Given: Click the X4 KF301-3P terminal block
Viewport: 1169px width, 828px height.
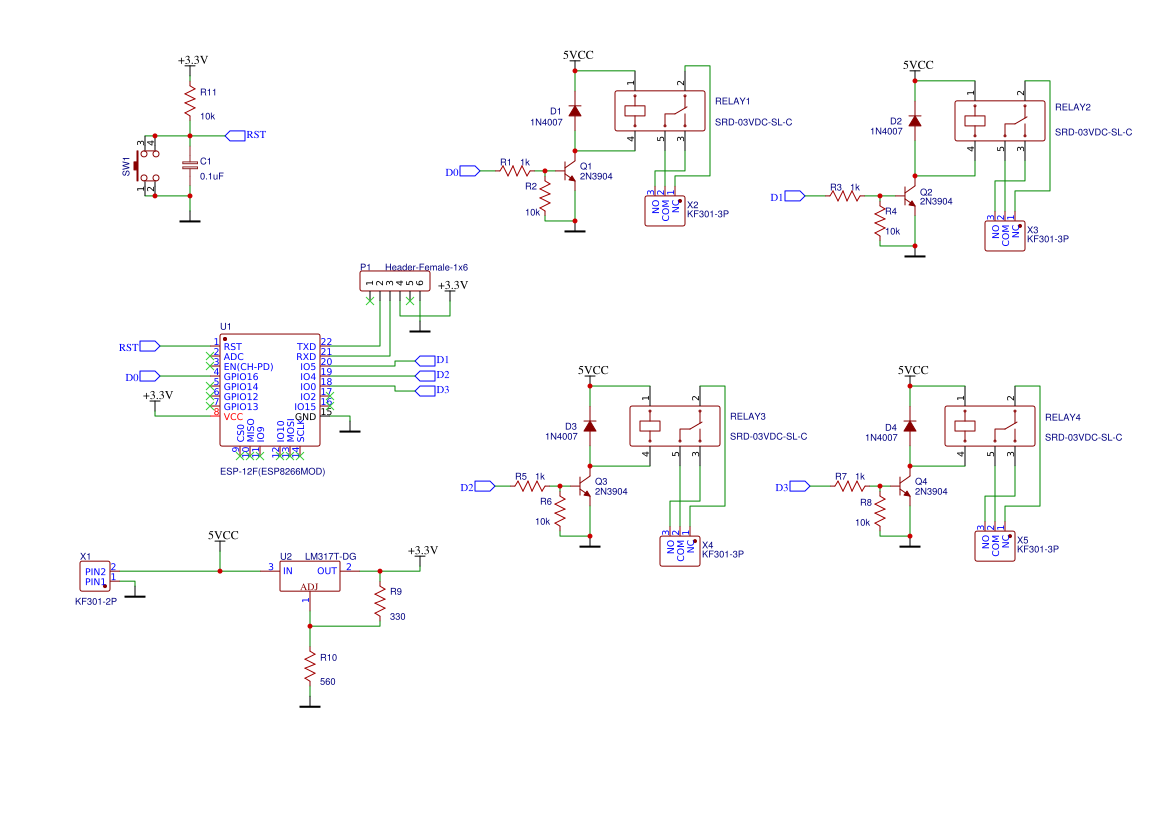Looking at the screenshot, I should [680, 551].
